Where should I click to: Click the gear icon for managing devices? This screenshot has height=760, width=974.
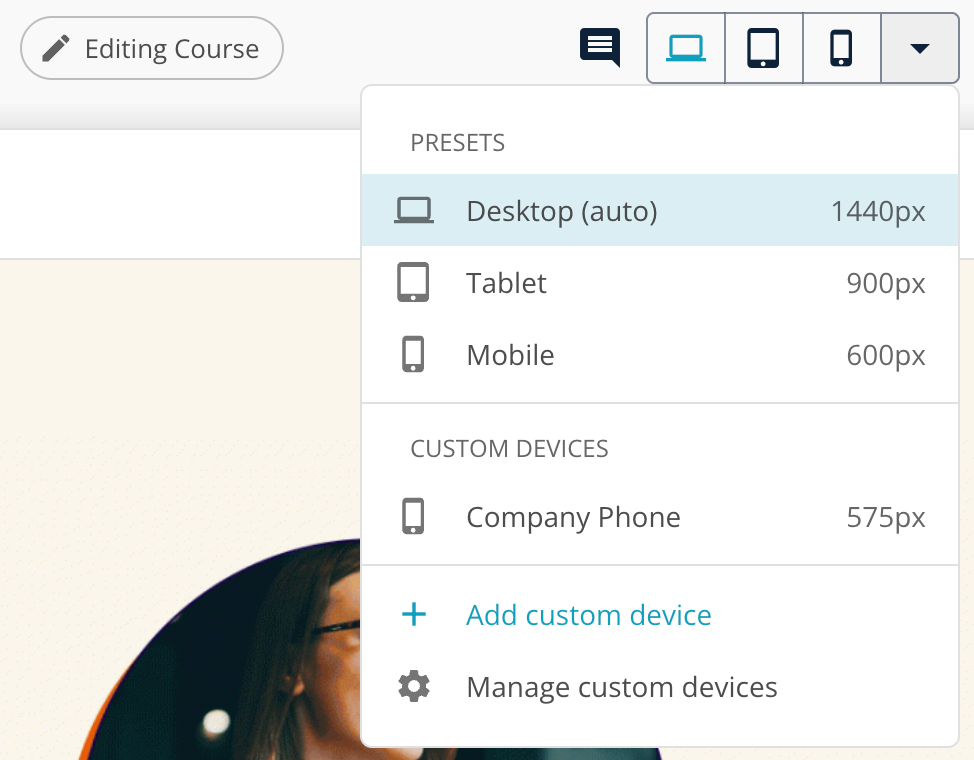pos(414,687)
